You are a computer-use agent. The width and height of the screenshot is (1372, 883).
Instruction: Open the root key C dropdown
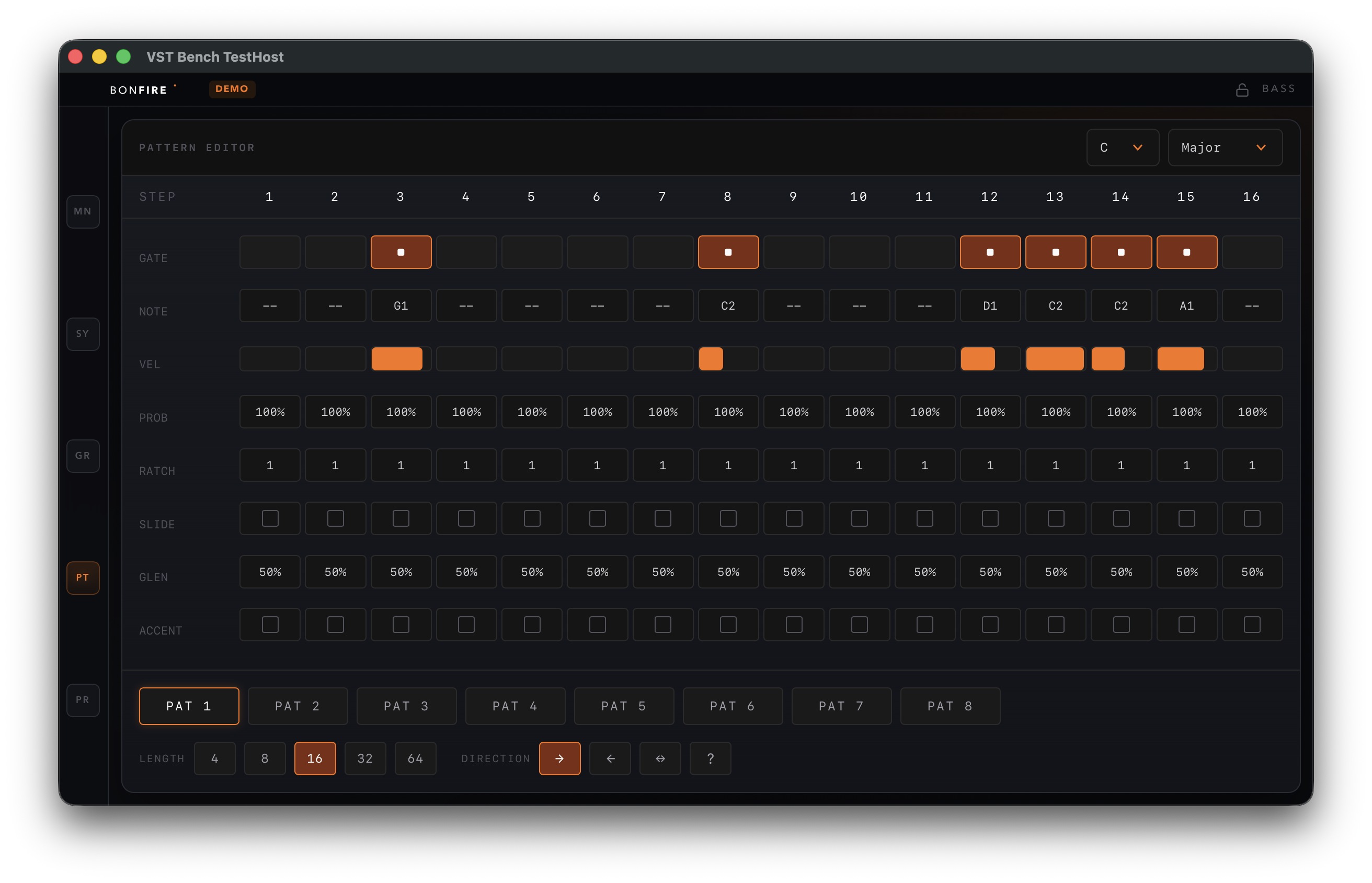1122,148
